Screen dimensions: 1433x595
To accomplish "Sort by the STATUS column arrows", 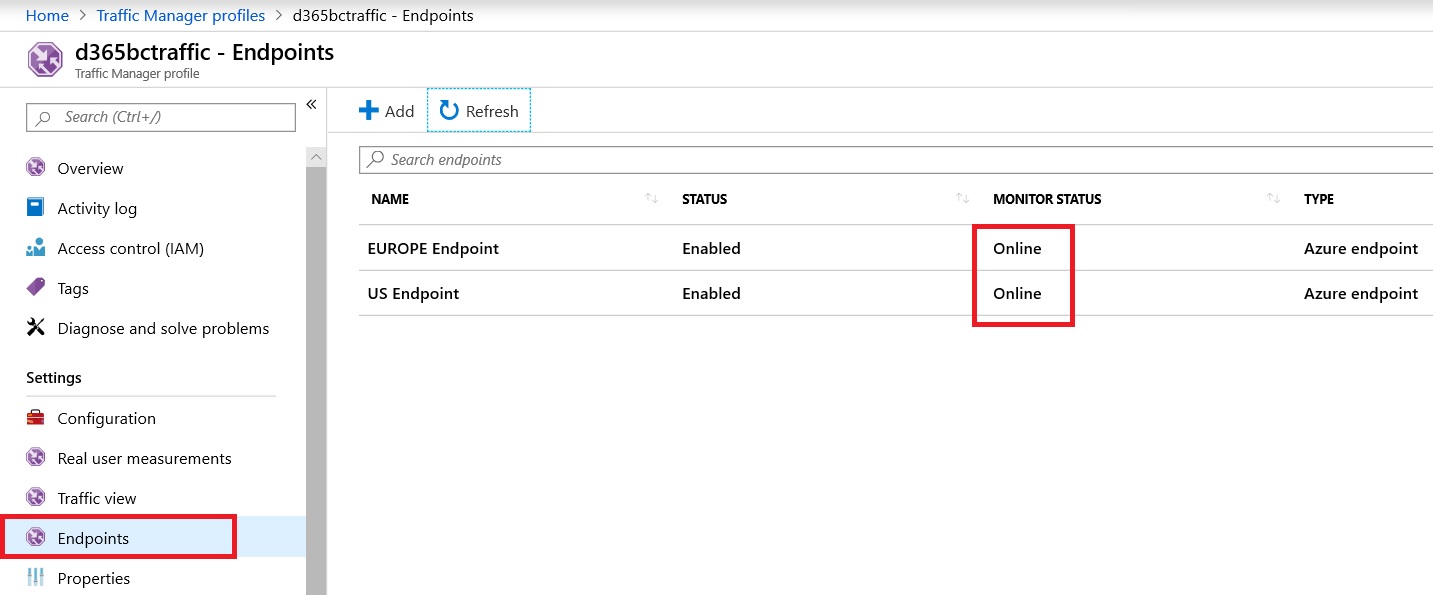I will [x=963, y=199].
